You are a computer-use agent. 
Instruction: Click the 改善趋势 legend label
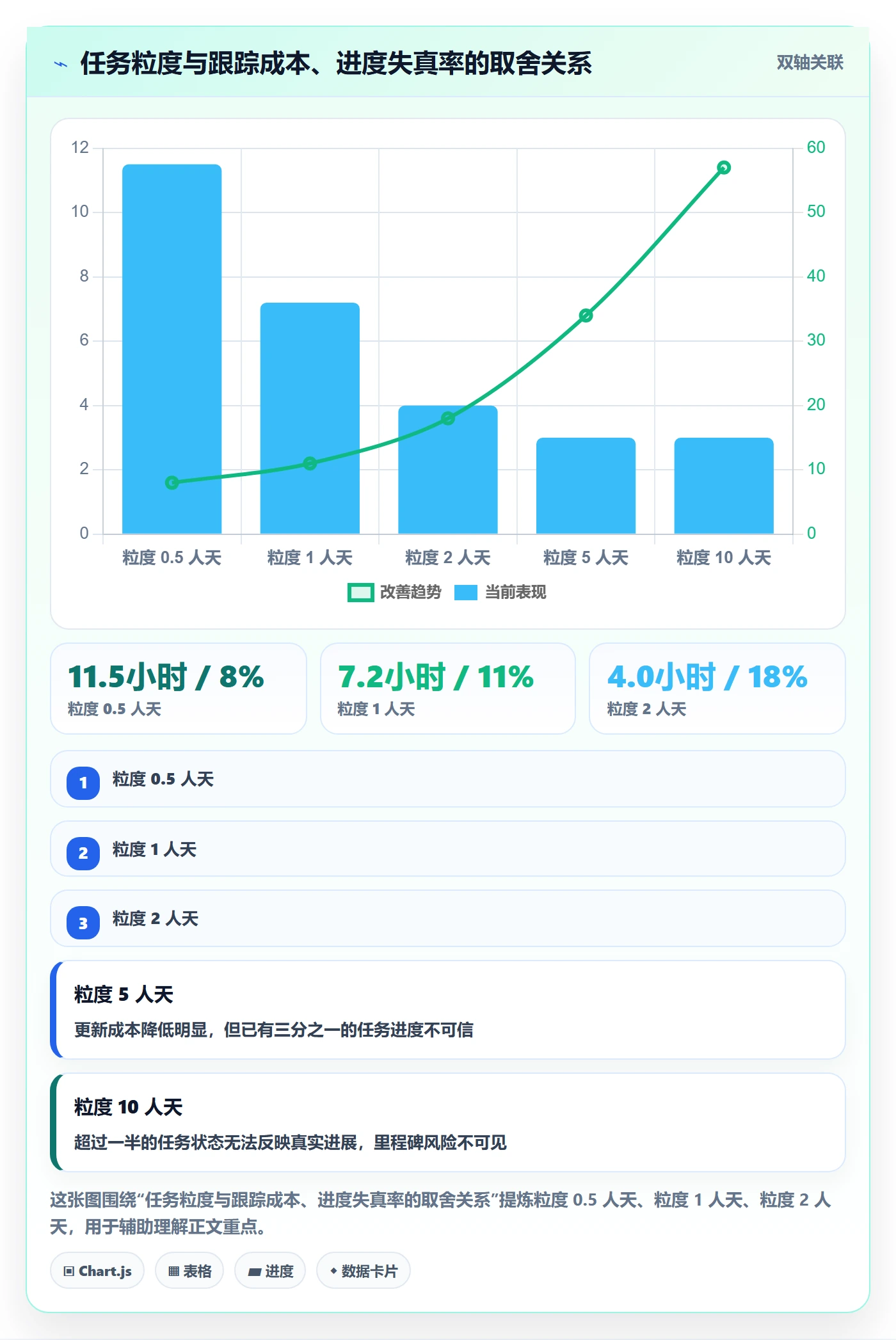(x=410, y=593)
